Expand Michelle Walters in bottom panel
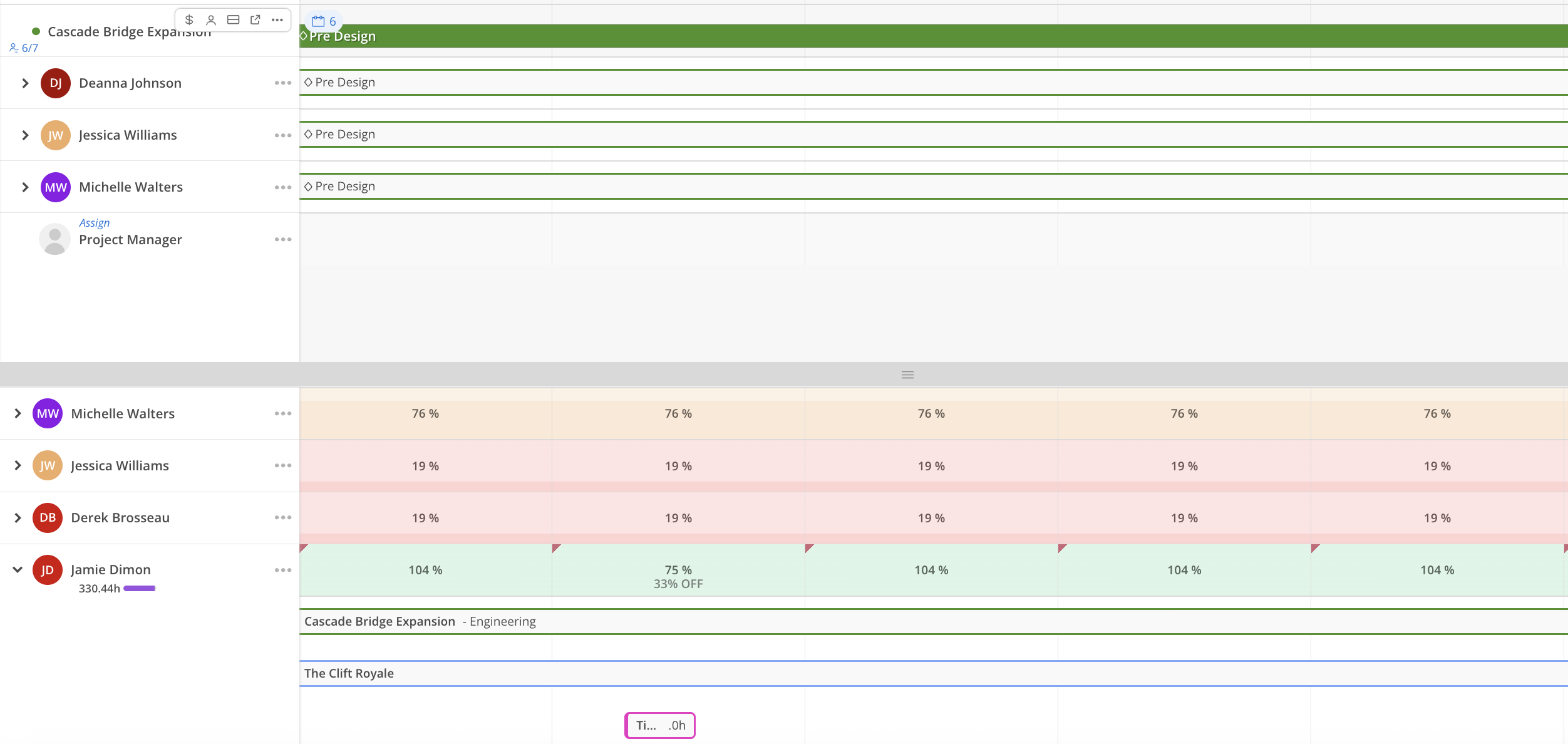Viewport: 1568px width, 744px height. [18, 413]
